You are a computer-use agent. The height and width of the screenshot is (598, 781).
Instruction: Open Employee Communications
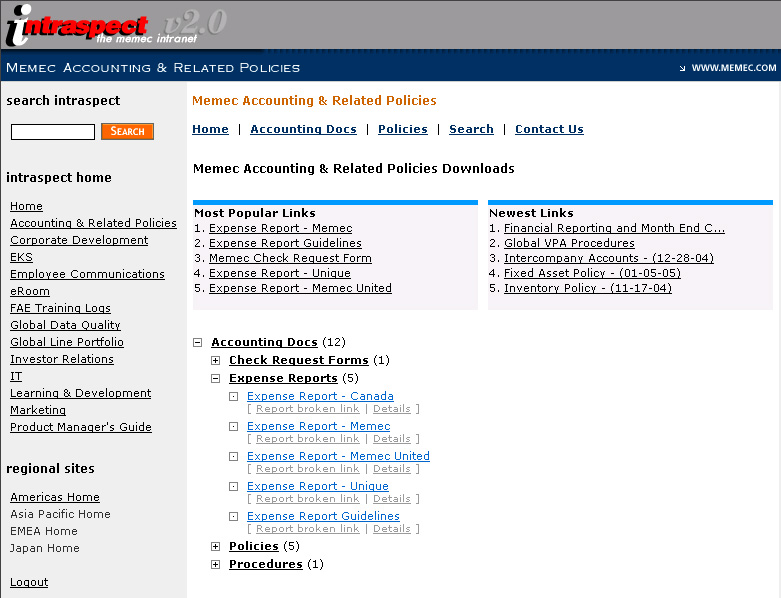(x=87, y=274)
